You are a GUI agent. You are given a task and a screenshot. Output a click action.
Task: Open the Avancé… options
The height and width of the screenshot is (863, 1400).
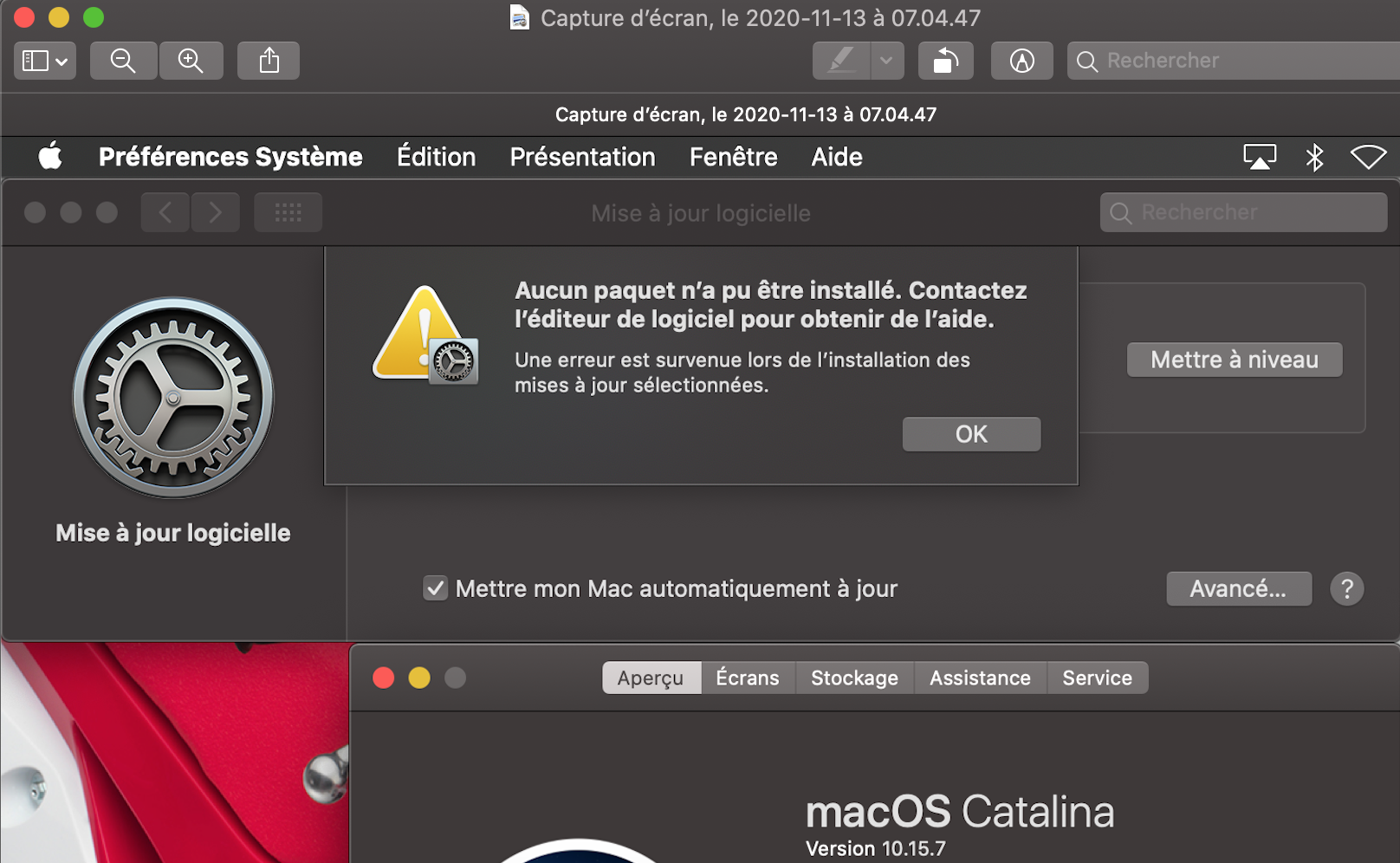(x=1239, y=589)
